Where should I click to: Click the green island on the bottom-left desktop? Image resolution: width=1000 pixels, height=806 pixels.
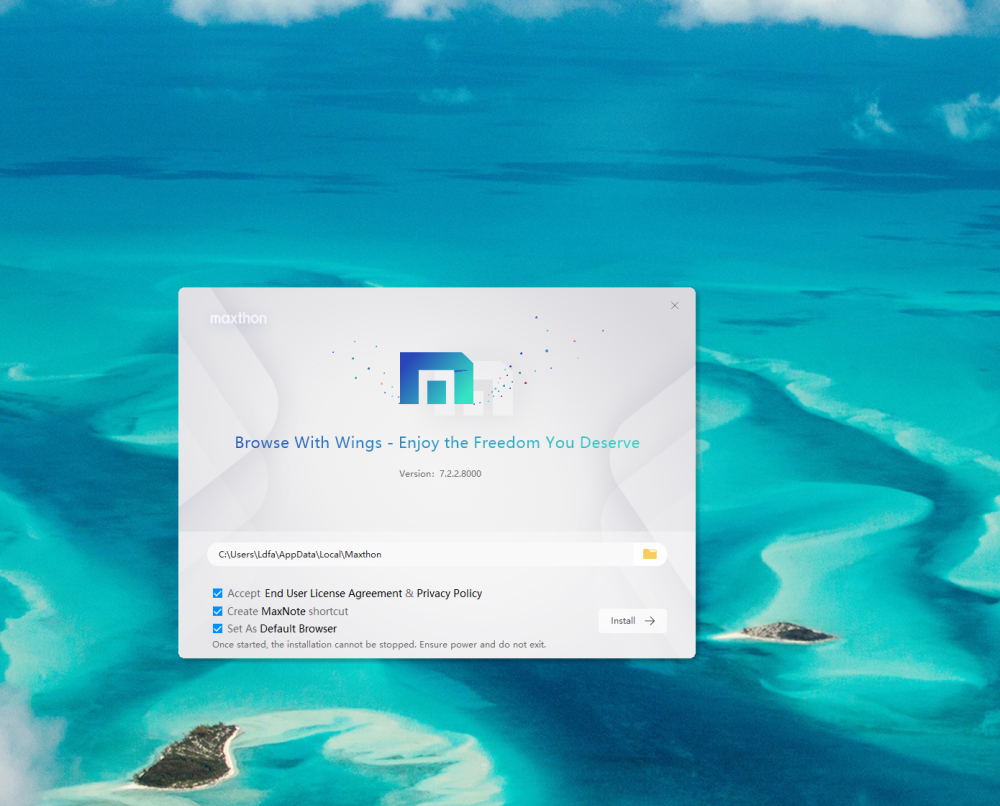click(x=188, y=755)
